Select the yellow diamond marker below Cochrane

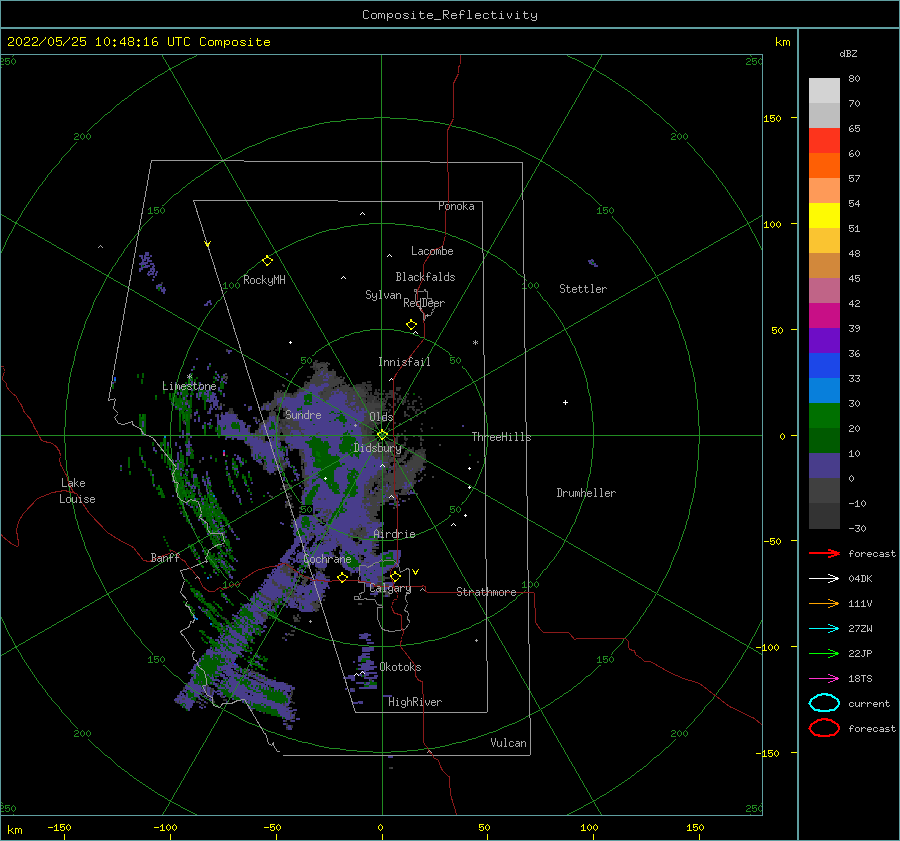pyautogui.click(x=343, y=577)
